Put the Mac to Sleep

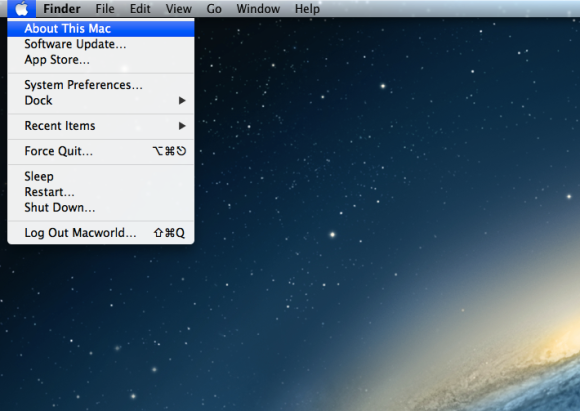point(101,176)
